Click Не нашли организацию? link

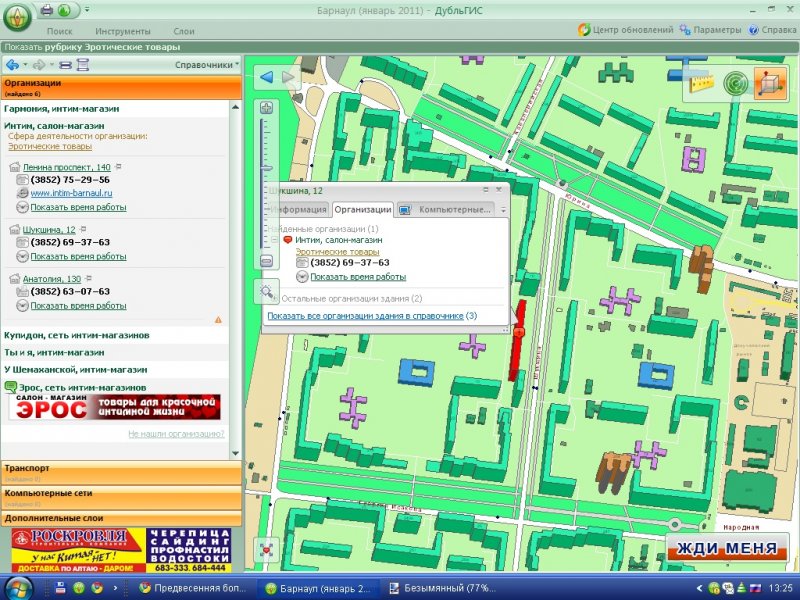[176, 434]
